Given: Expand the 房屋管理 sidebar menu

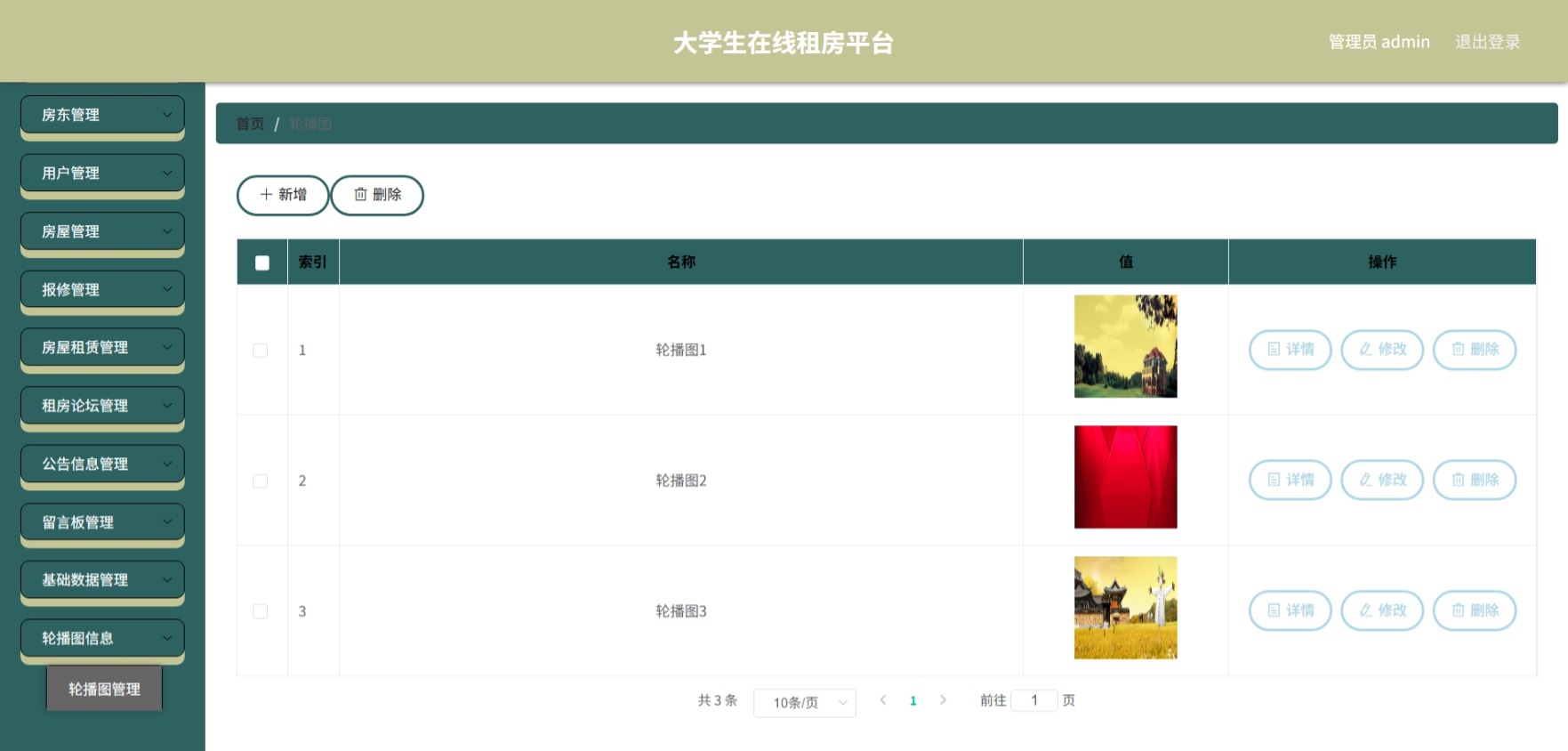Looking at the screenshot, I should point(102,231).
